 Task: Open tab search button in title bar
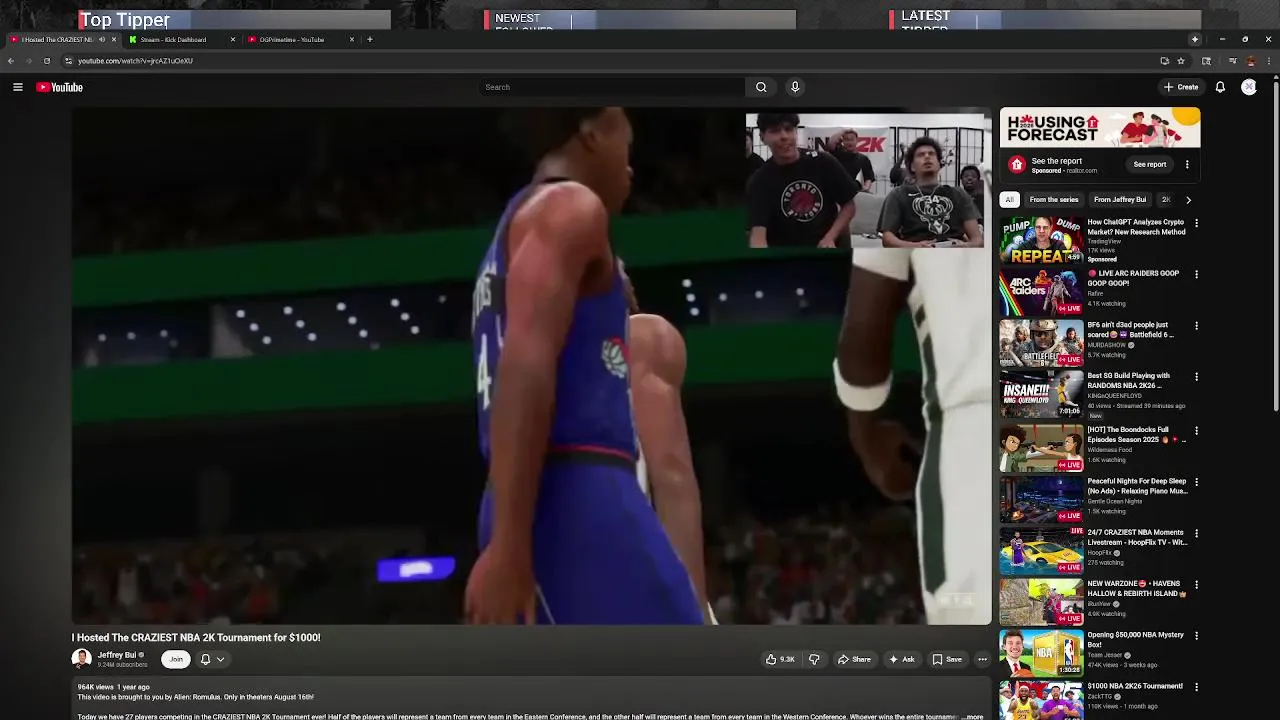pyautogui.click(x=1194, y=39)
